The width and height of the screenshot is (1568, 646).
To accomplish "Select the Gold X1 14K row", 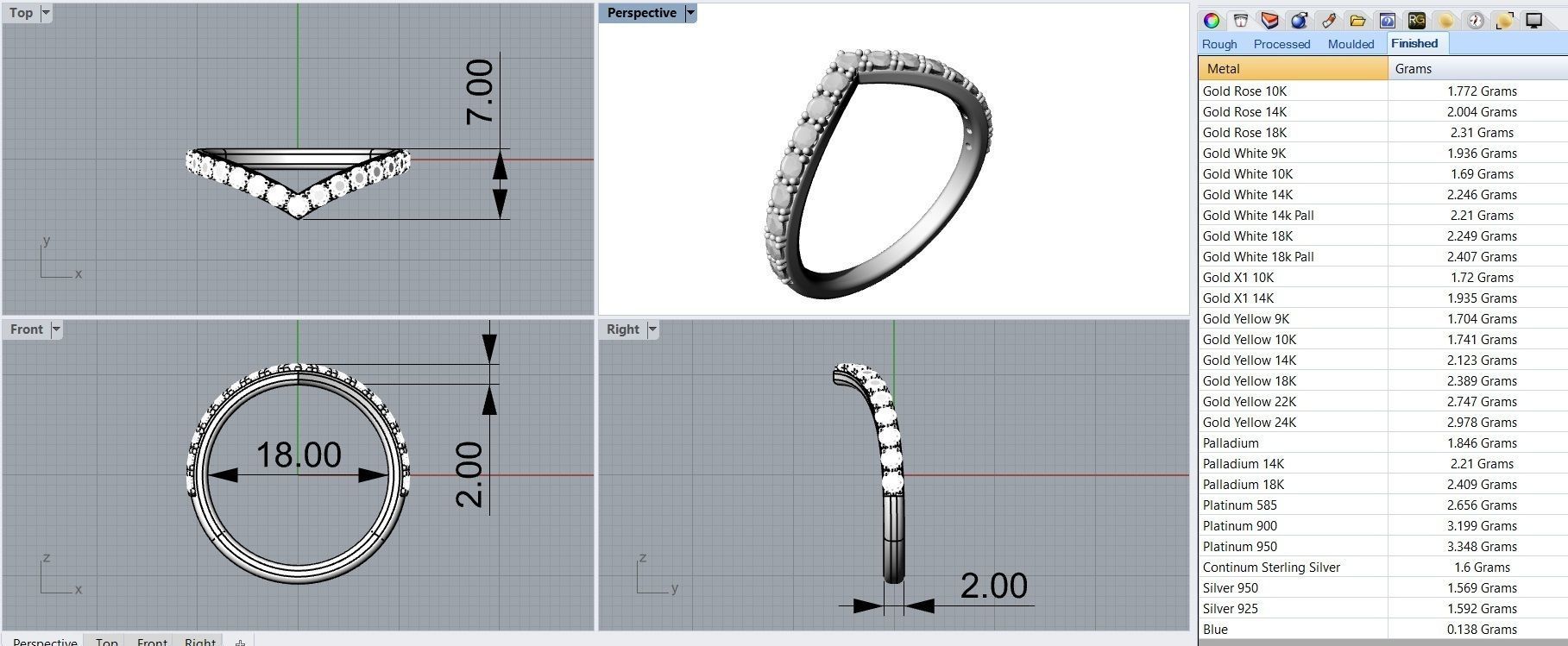I will pyautogui.click(x=1382, y=298).
